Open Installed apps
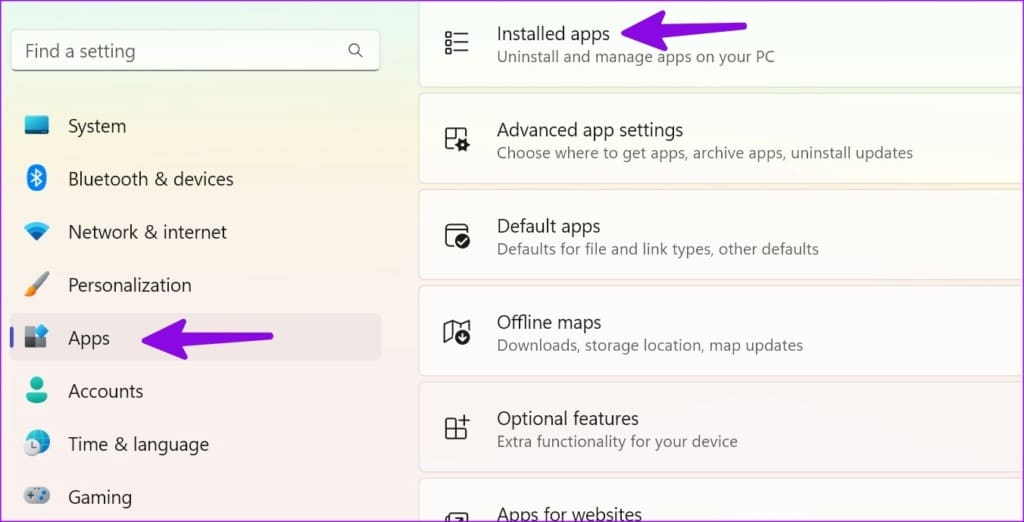 click(721, 43)
